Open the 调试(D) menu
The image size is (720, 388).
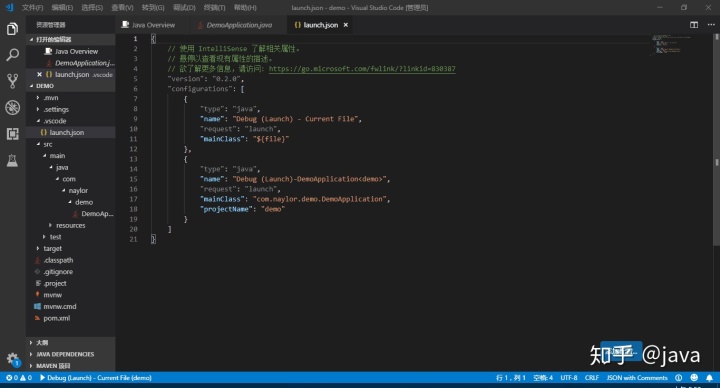(184, 8)
